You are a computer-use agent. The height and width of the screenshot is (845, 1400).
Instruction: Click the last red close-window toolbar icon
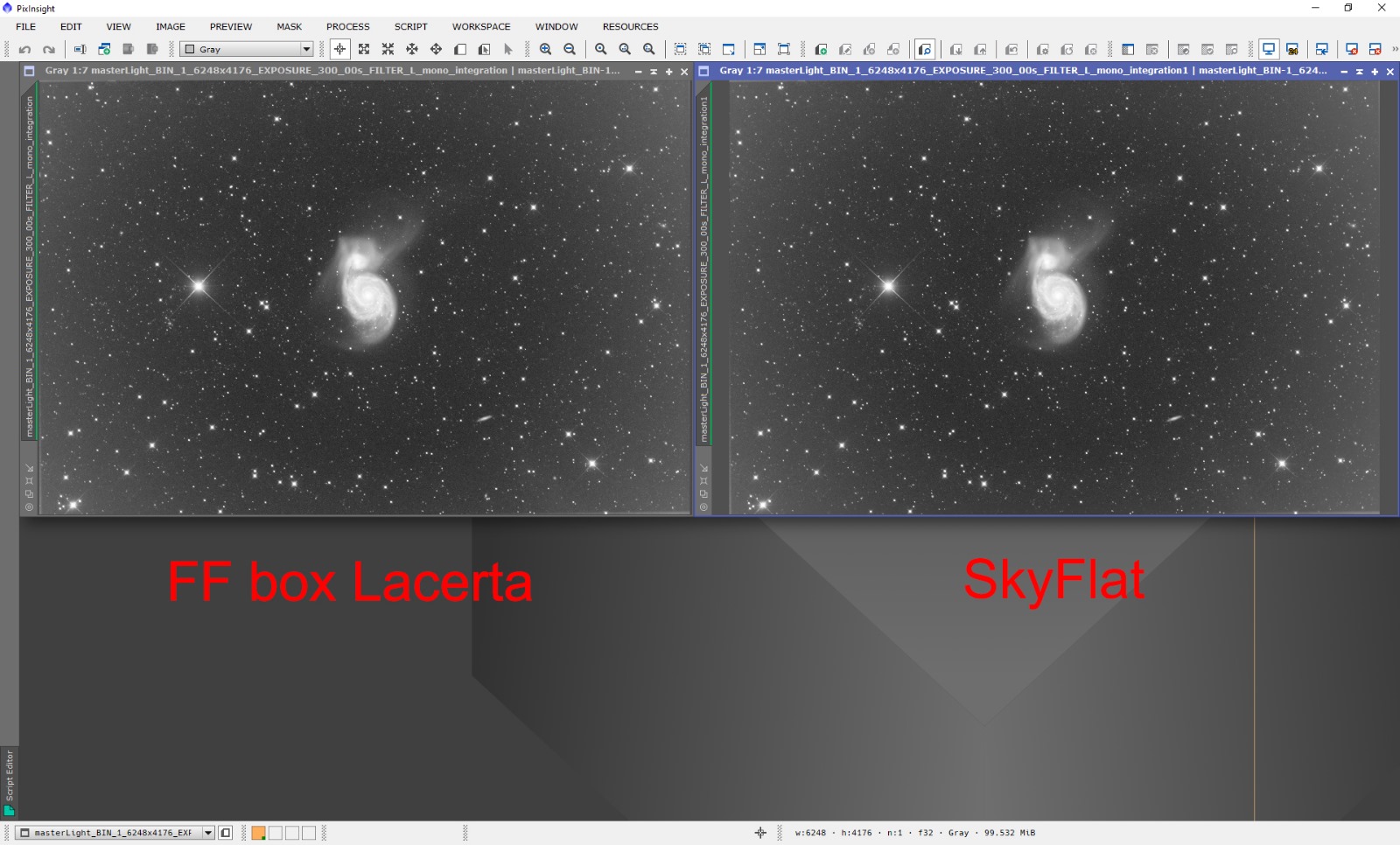(x=1375, y=50)
